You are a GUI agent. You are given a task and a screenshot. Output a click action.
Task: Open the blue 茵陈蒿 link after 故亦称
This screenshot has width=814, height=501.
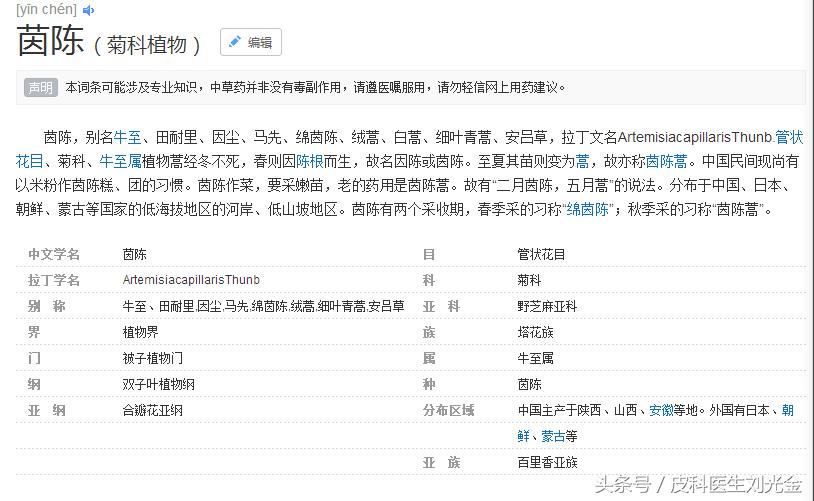(x=666, y=161)
